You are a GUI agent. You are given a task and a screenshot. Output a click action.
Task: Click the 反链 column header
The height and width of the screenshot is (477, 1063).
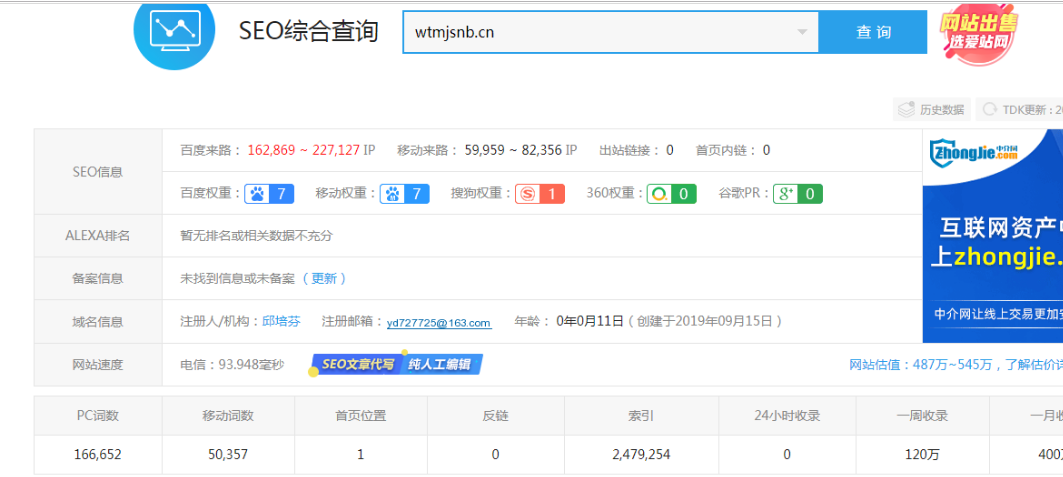(x=496, y=415)
